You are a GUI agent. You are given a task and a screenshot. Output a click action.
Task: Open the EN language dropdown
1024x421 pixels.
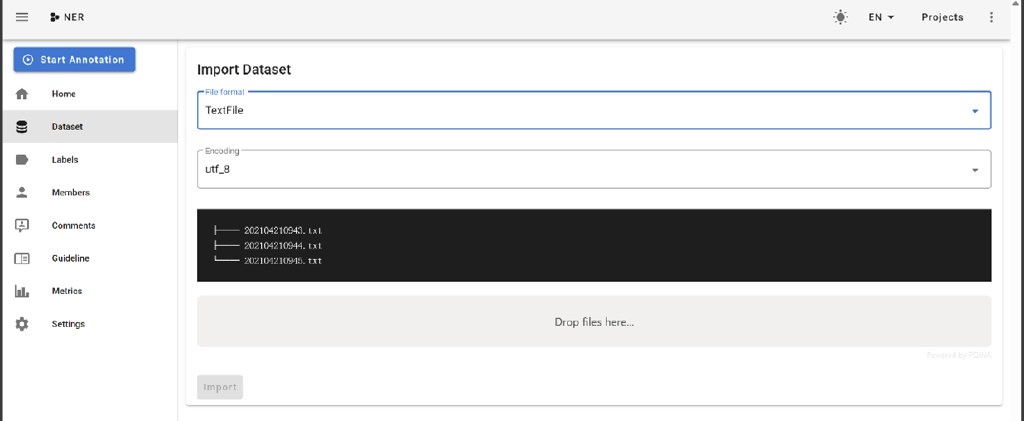point(880,17)
